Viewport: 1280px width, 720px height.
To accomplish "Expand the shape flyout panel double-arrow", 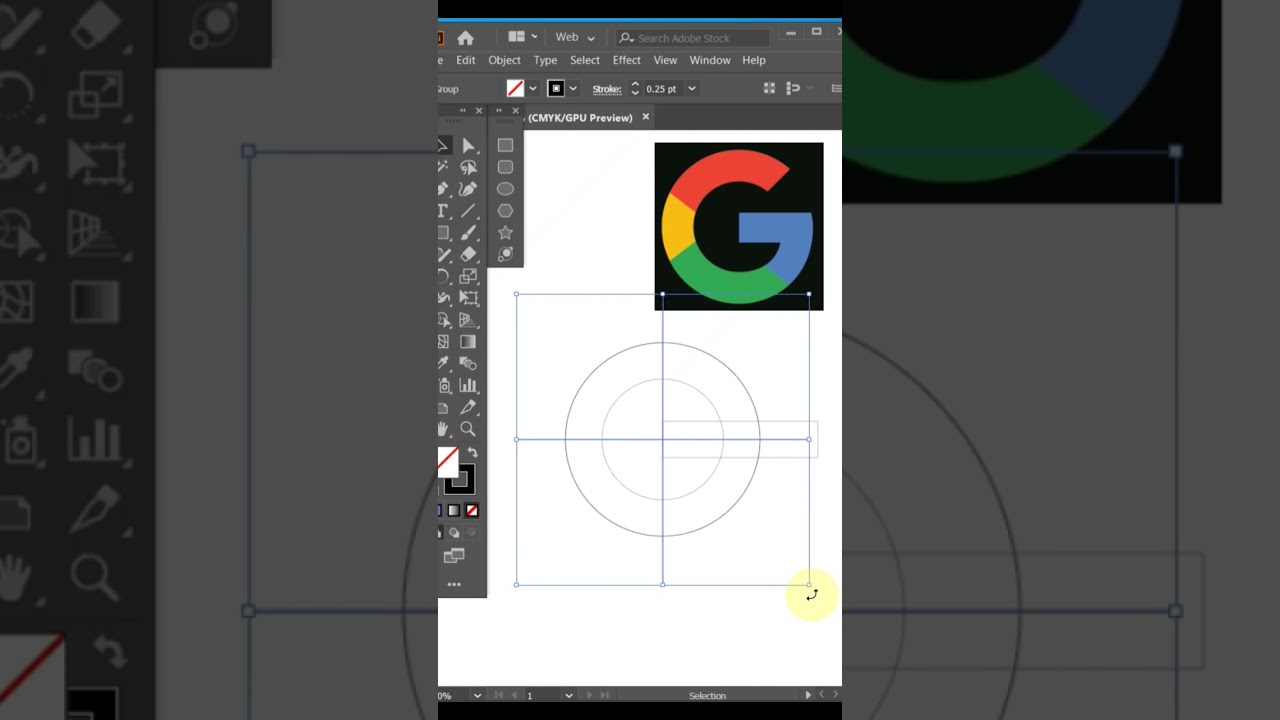I will 500,111.
